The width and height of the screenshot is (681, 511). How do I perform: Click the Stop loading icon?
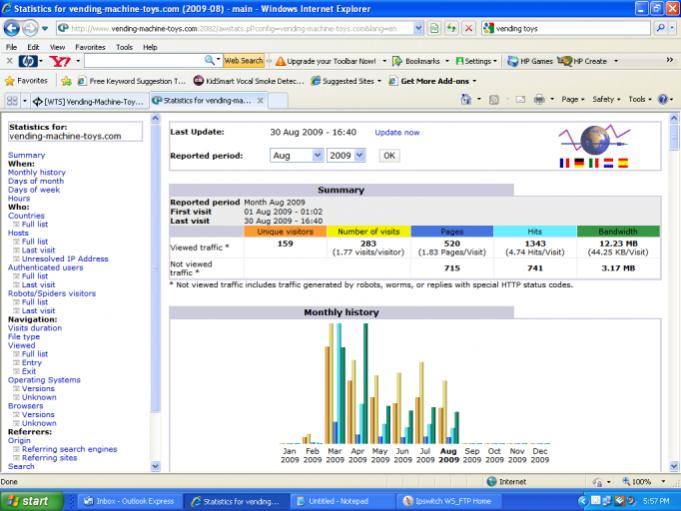click(x=469, y=28)
